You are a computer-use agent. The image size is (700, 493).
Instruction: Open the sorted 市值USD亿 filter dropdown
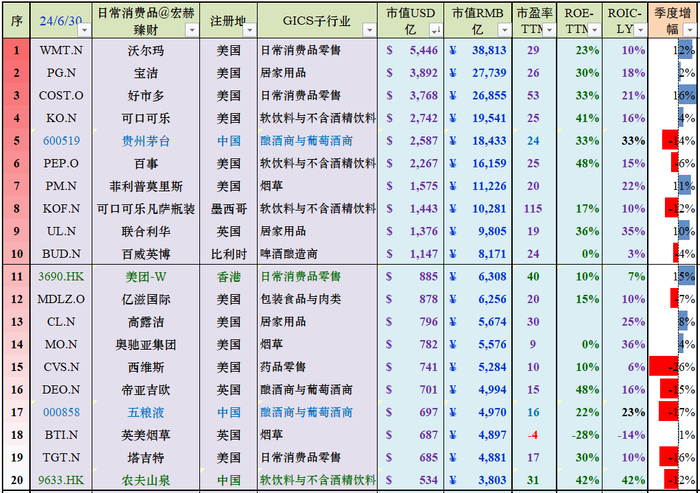(x=435, y=30)
